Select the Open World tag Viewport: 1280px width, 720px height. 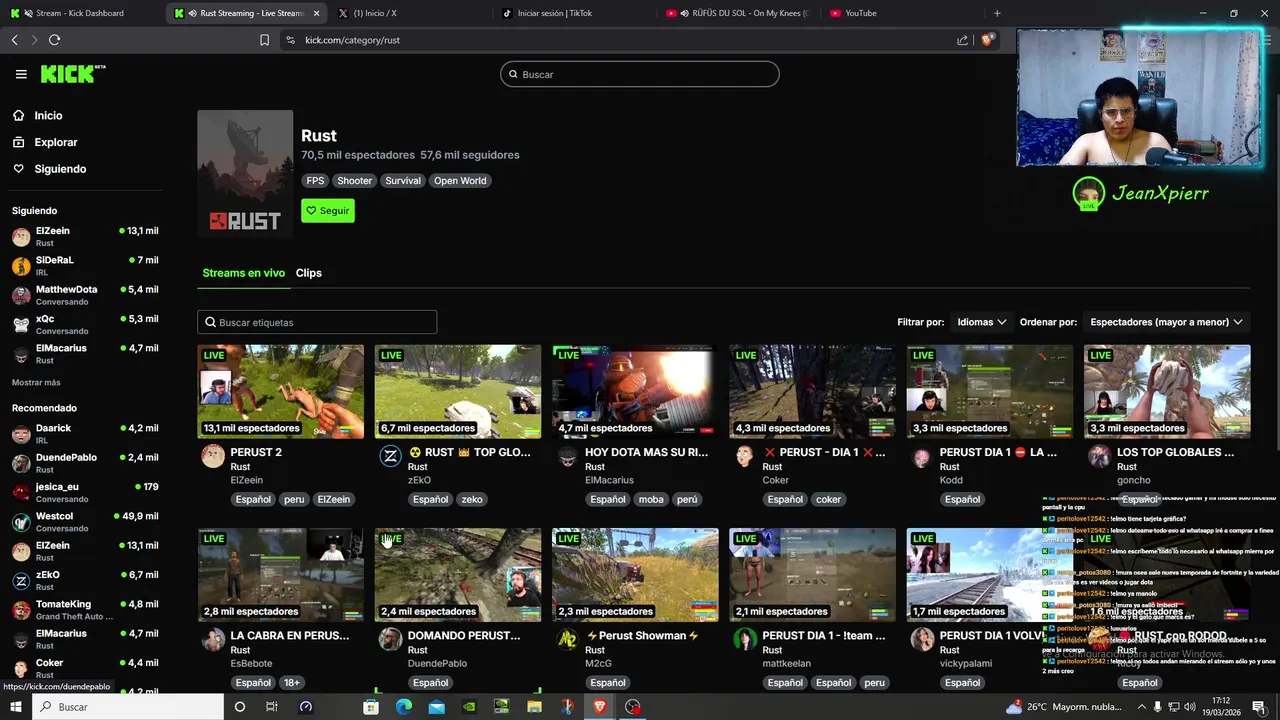point(460,181)
